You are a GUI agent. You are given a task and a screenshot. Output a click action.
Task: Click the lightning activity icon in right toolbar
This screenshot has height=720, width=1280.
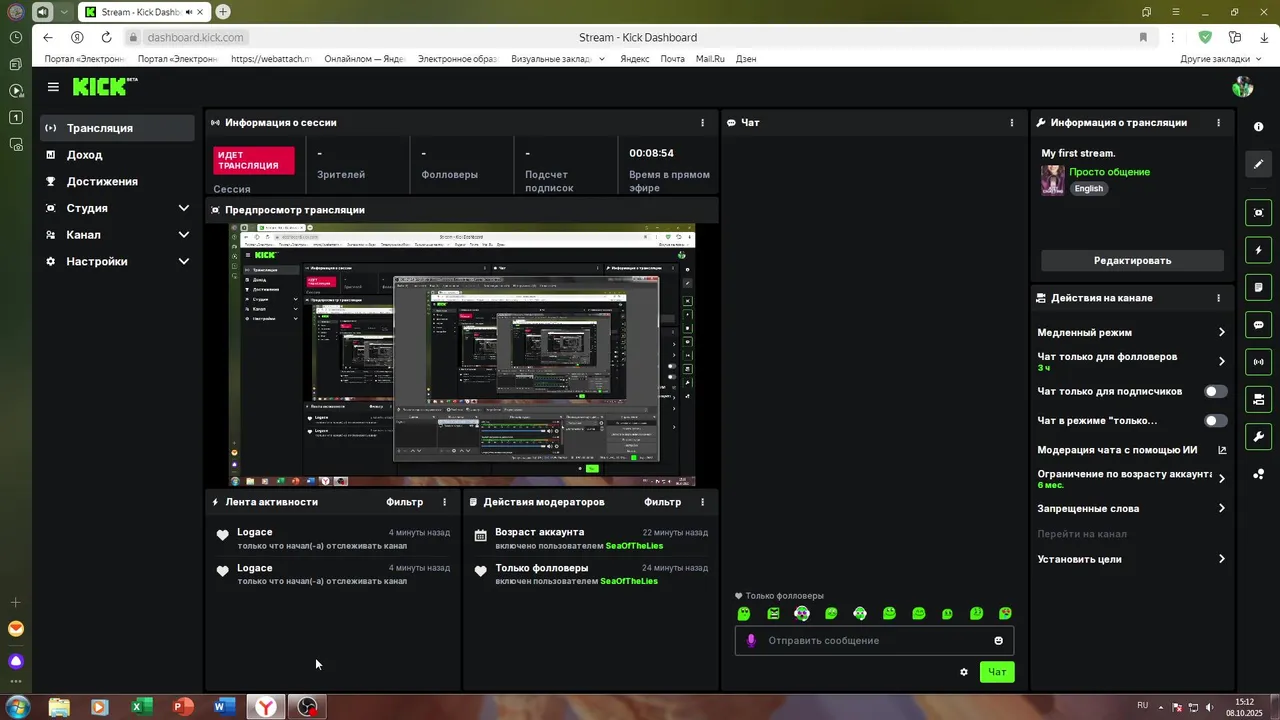click(x=1259, y=250)
